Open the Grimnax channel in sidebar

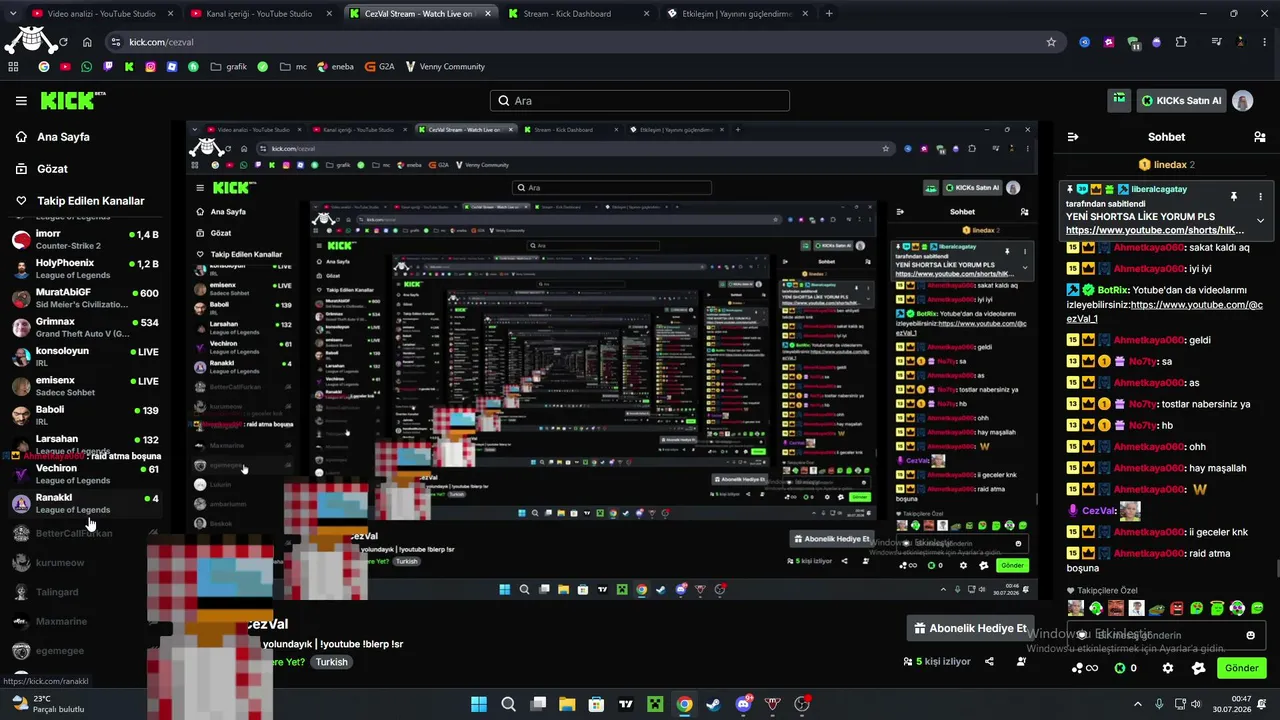(85, 327)
